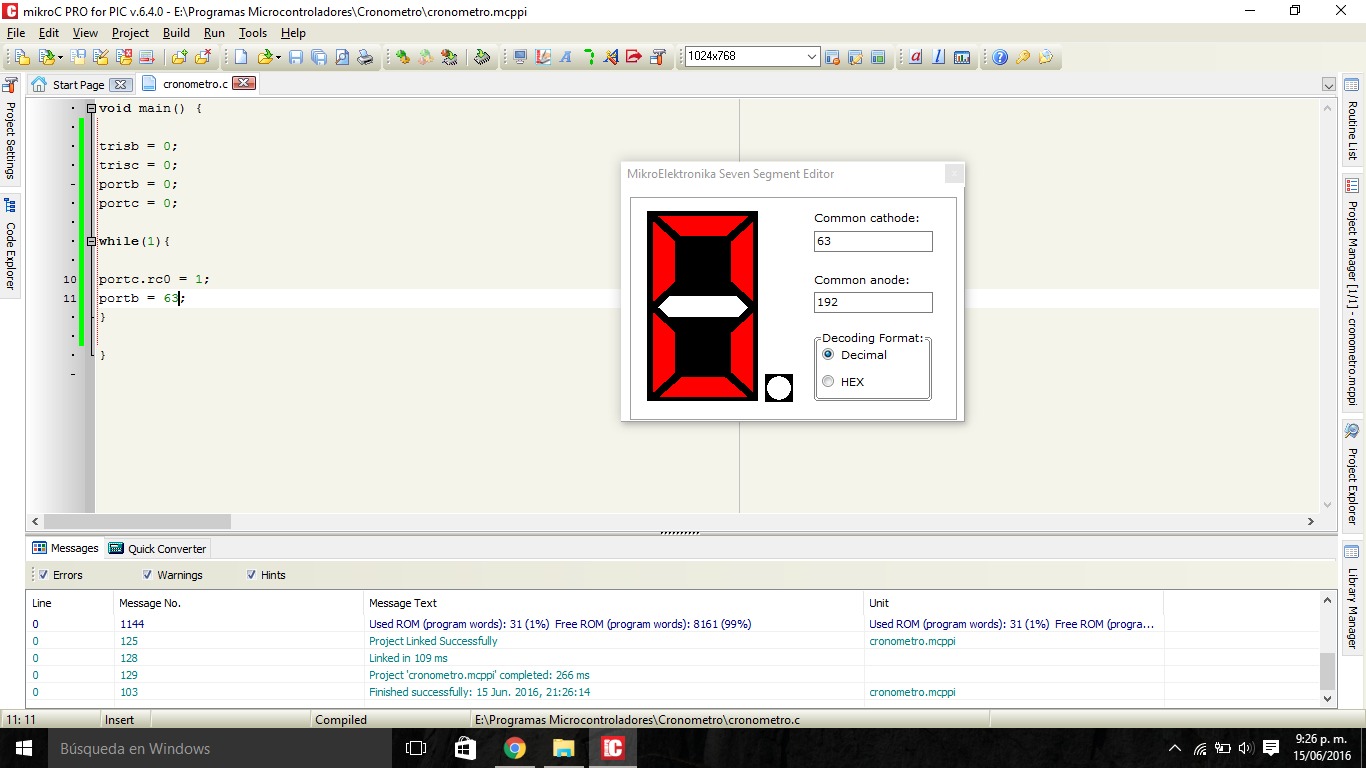
Task: Save the file using the floppy disk icon
Action: tap(296, 57)
